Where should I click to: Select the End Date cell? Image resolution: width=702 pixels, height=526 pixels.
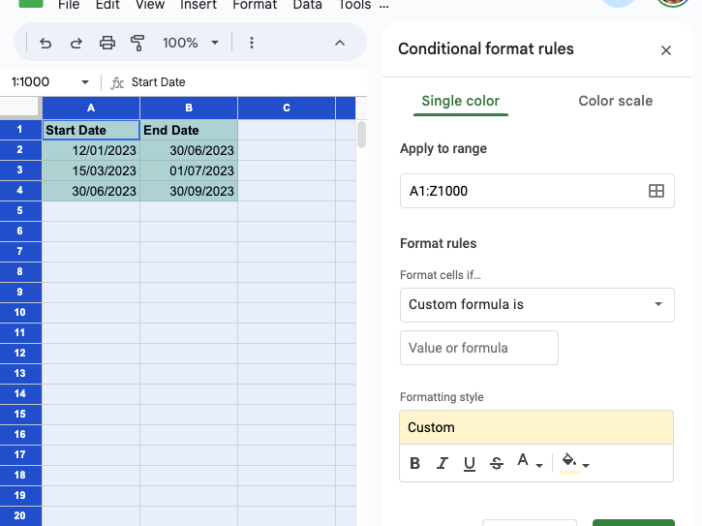pos(188,130)
